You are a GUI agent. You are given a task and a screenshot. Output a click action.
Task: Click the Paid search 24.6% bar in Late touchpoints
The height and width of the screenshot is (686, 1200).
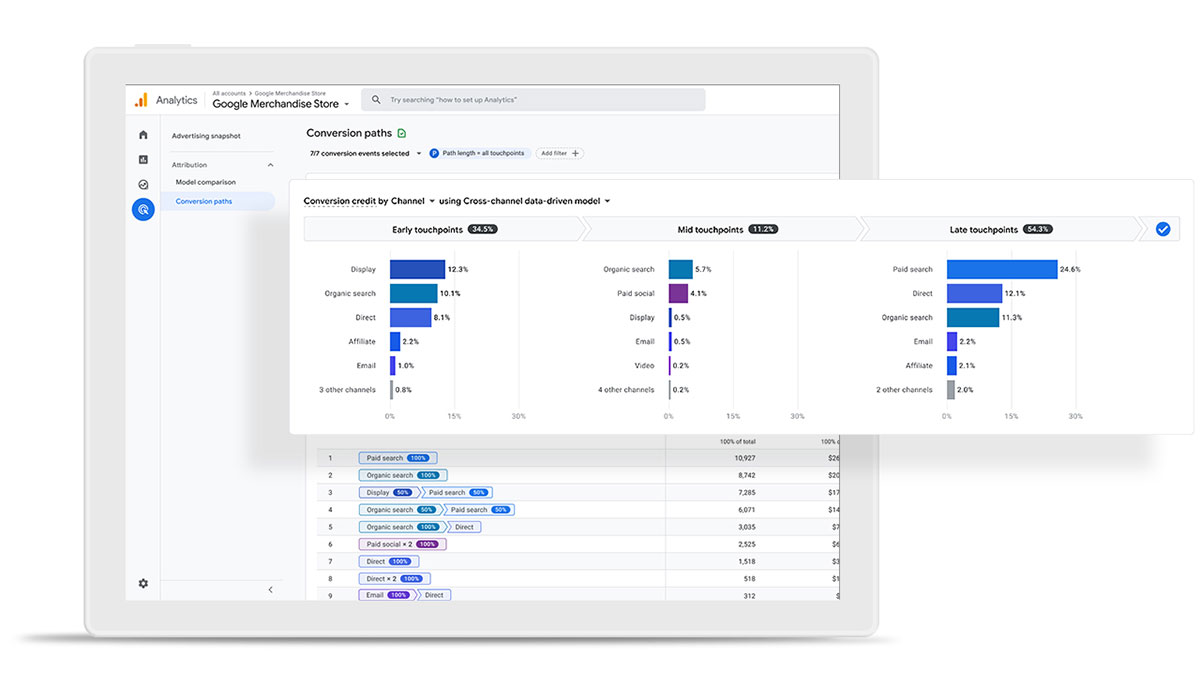click(x=1002, y=269)
